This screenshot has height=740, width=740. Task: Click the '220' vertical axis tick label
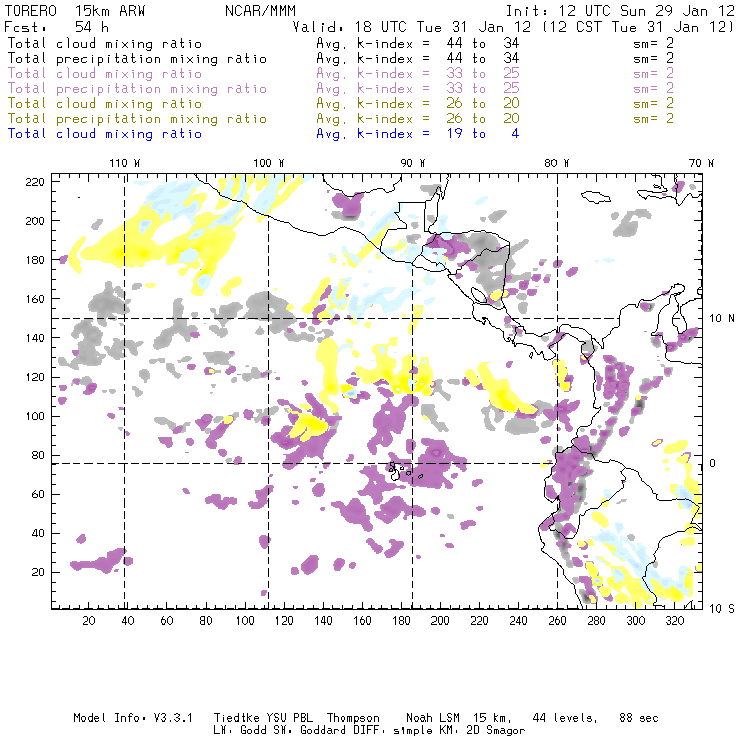click(x=35, y=182)
